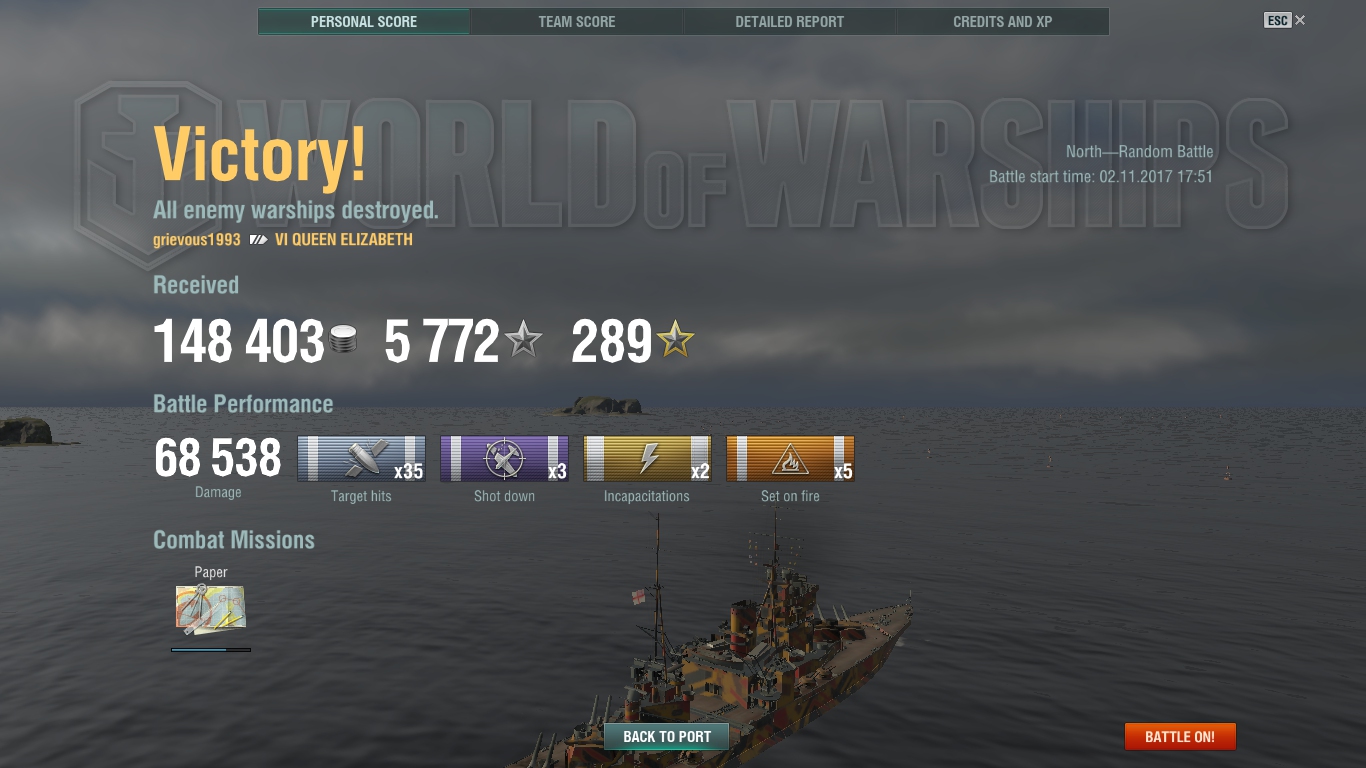Select the Personal Score tab

pyautogui.click(x=364, y=21)
